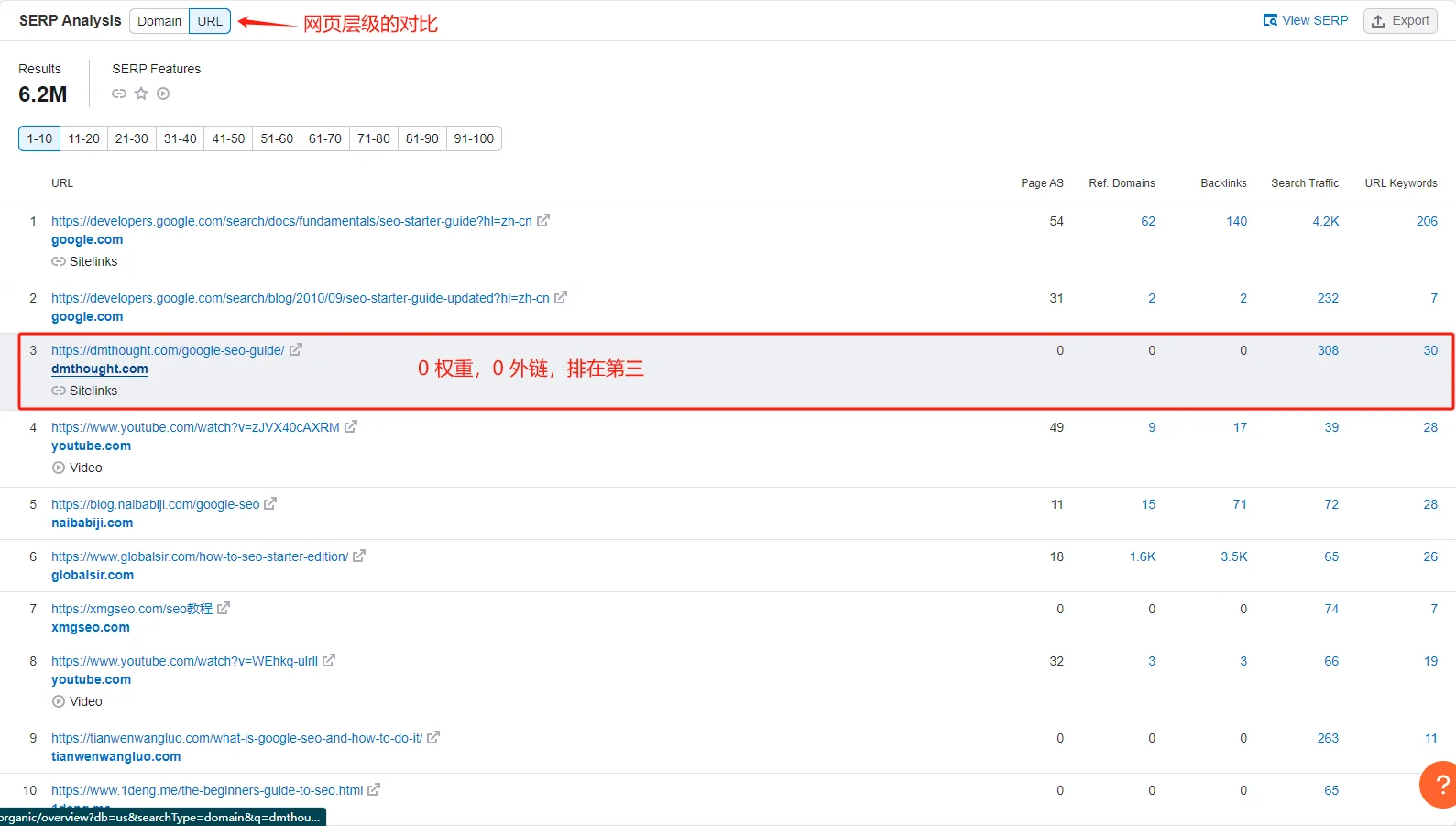Click Backlinks value 3.5K for globalsir.com
Image resolution: width=1456 pixels, height=826 pixels.
[x=1234, y=556]
